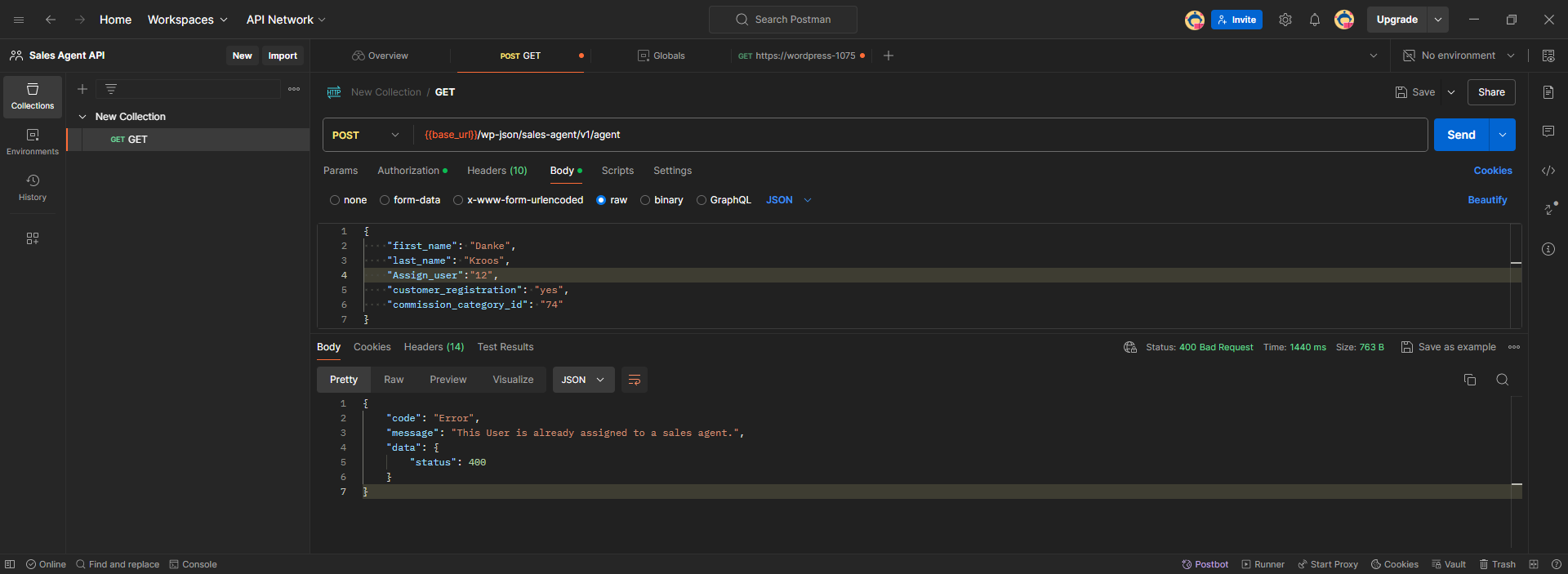Open the request info icon
The image size is (1568, 574).
click(x=1548, y=249)
